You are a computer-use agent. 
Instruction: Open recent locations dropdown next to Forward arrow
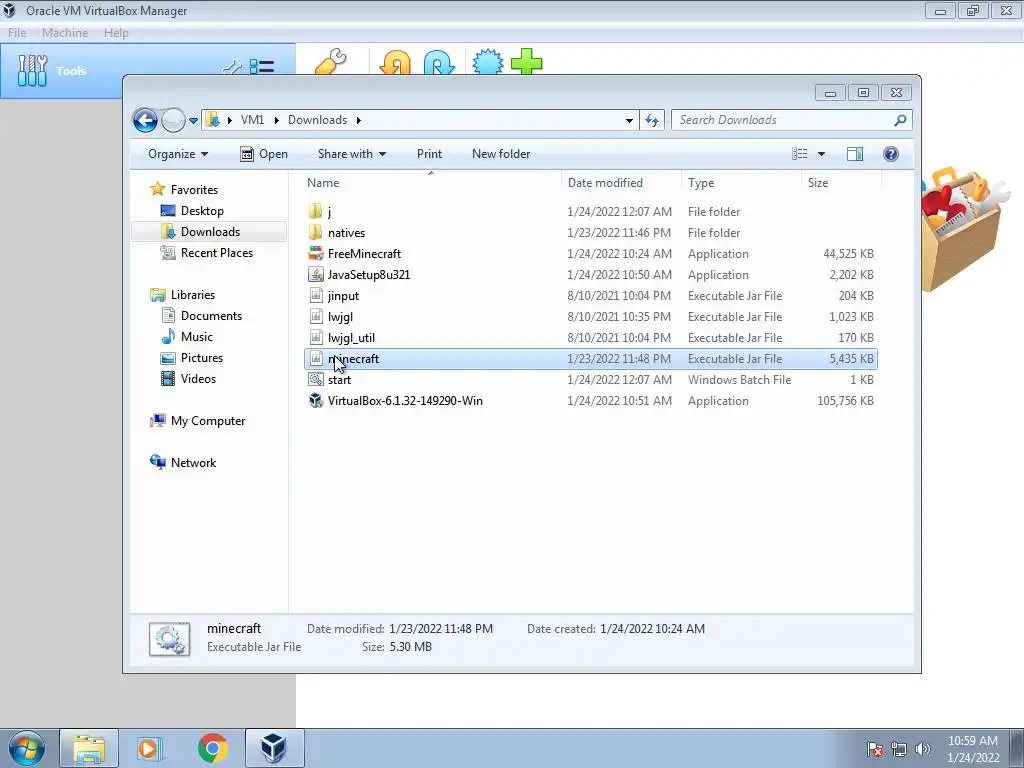[x=193, y=121]
